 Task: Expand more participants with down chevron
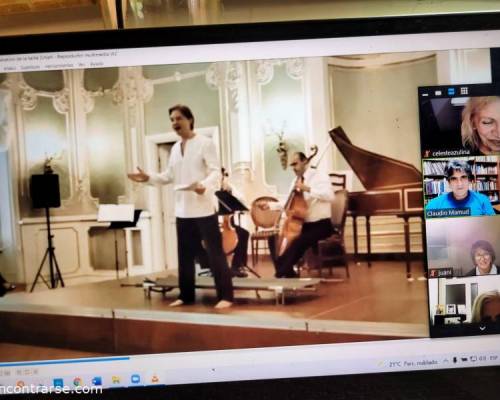(x=482, y=328)
